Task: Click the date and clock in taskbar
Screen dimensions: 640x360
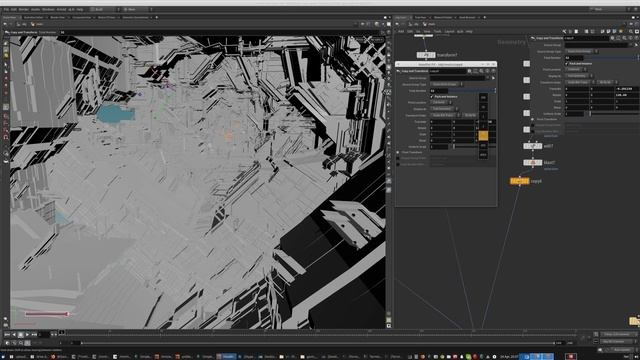Action: (x=508, y=356)
